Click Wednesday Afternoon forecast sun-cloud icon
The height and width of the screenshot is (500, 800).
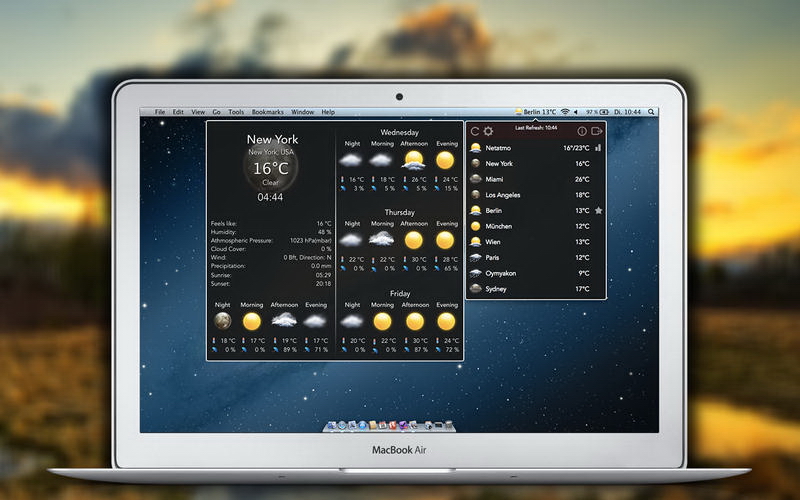[414, 160]
